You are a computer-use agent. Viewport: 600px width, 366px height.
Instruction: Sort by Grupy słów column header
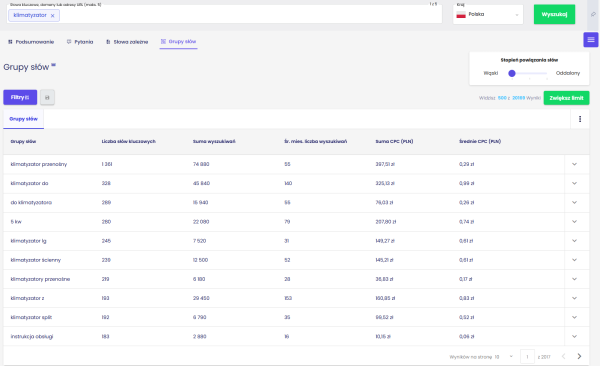coord(23,141)
